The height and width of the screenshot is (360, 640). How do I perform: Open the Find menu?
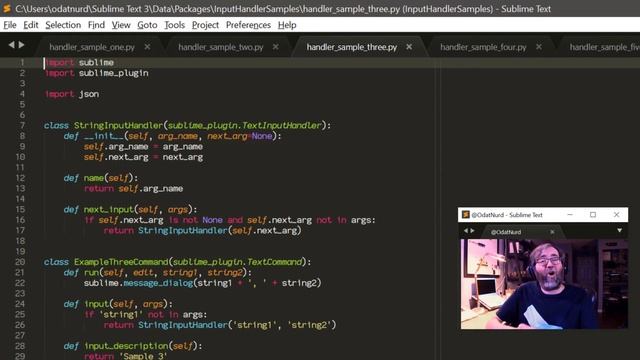point(96,25)
